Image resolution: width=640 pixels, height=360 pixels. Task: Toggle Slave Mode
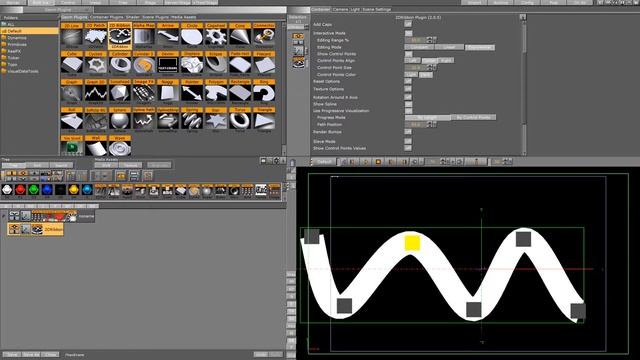(408, 141)
